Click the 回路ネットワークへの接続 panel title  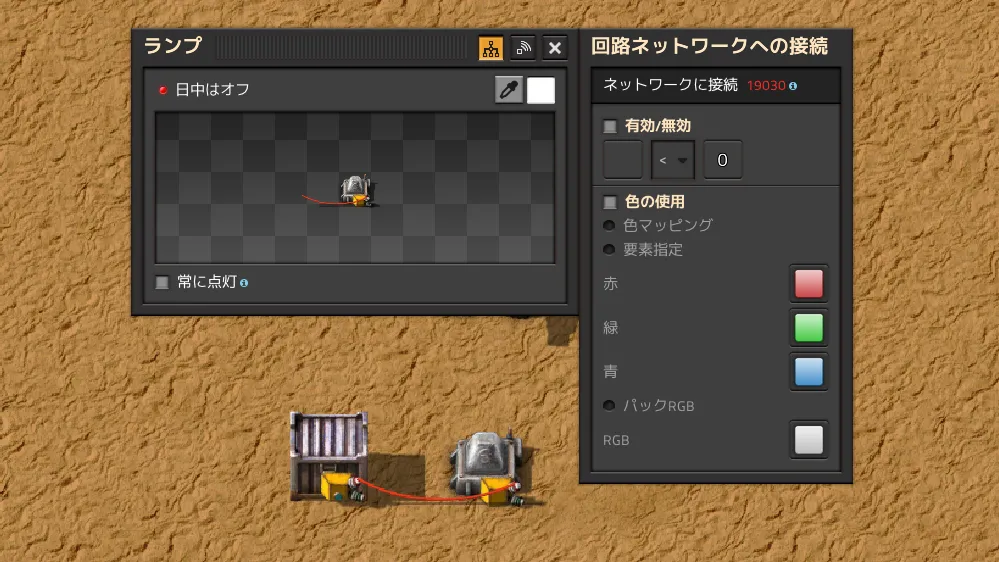pos(709,46)
